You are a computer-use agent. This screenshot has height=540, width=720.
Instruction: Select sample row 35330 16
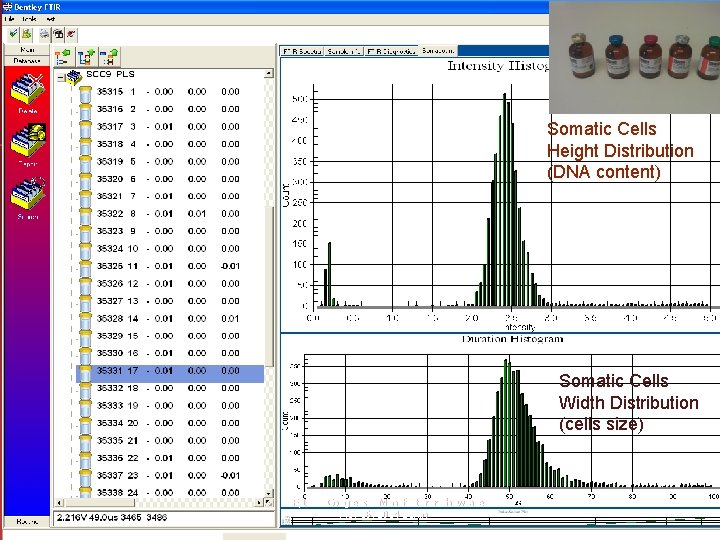tap(168, 353)
